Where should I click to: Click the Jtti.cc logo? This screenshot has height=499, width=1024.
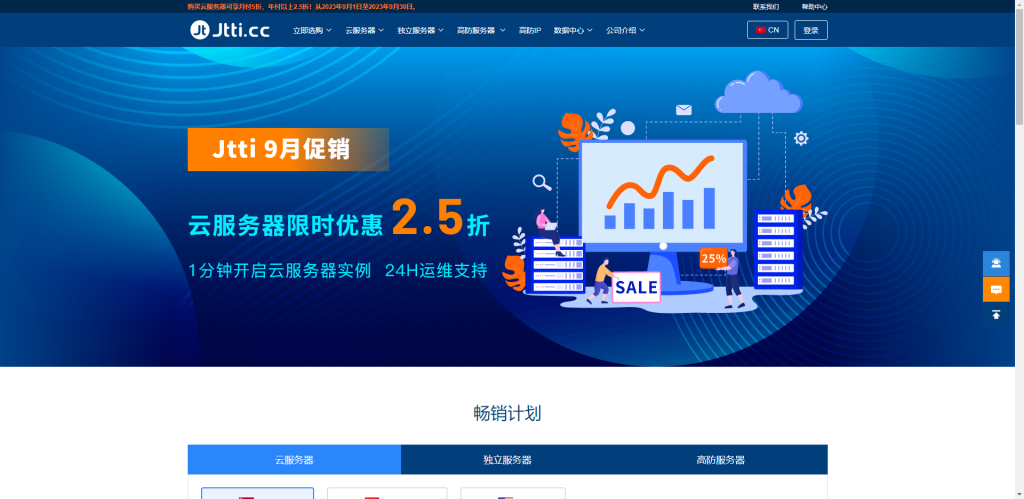click(x=230, y=30)
